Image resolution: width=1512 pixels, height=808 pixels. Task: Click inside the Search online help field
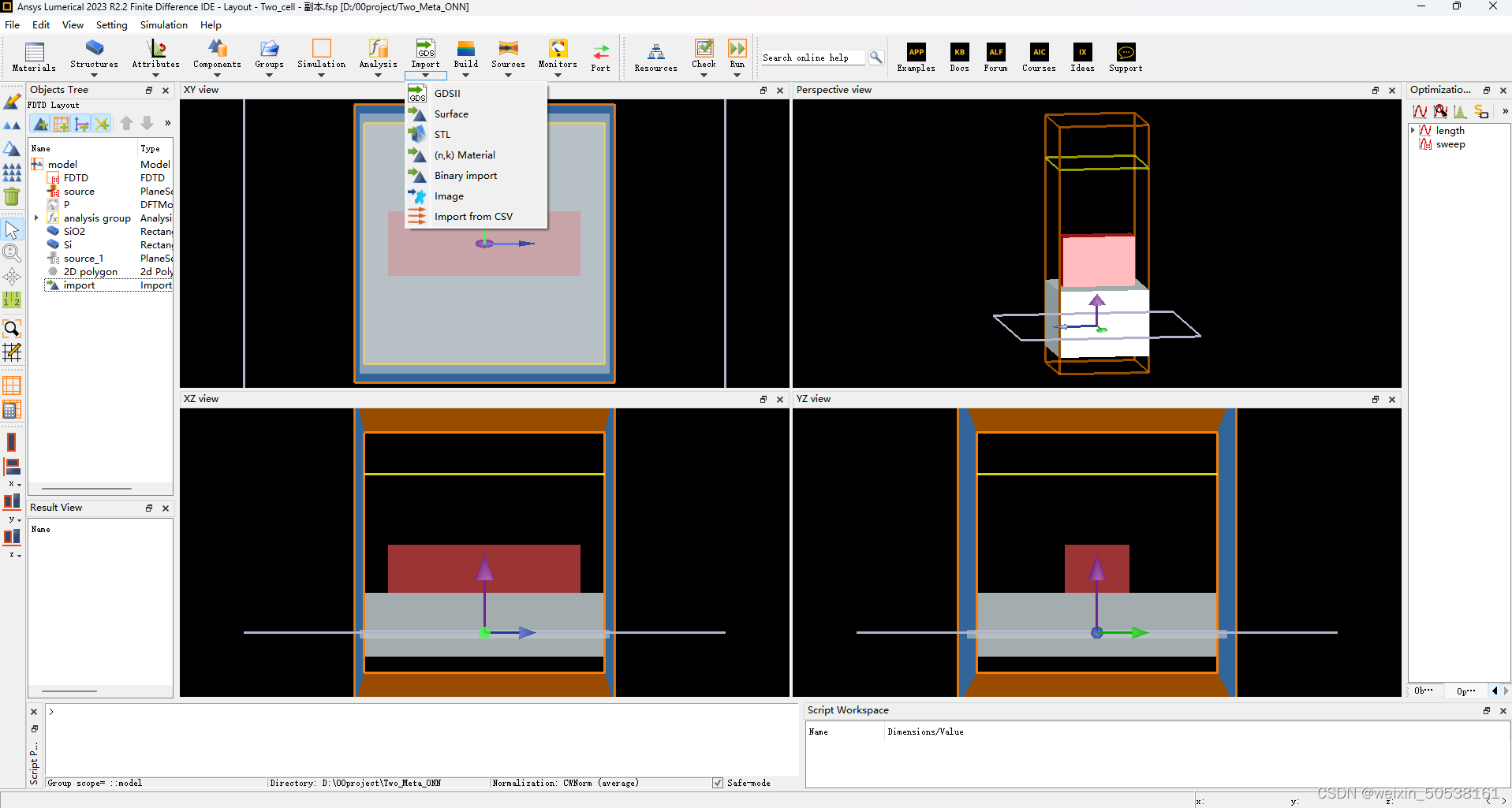(812, 57)
